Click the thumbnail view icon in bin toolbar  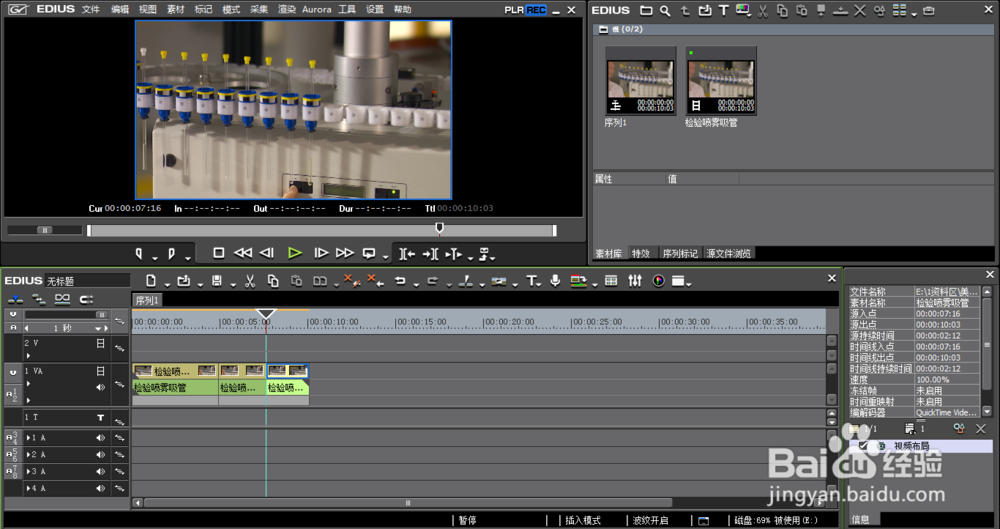[899, 10]
